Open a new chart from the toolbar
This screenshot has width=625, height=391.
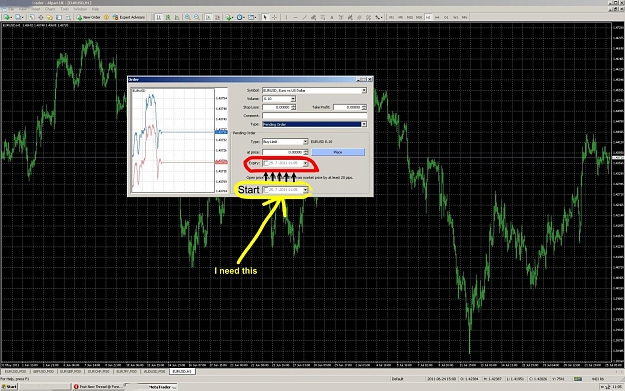point(7,17)
